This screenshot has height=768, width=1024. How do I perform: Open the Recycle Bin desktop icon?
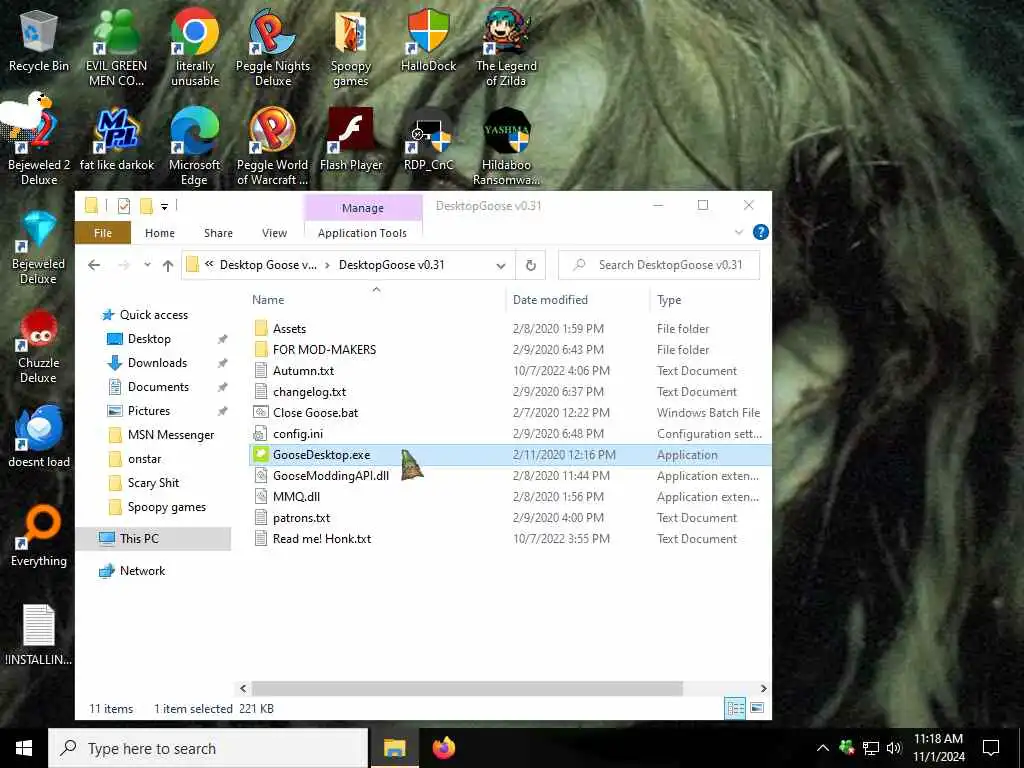(39, 40)
